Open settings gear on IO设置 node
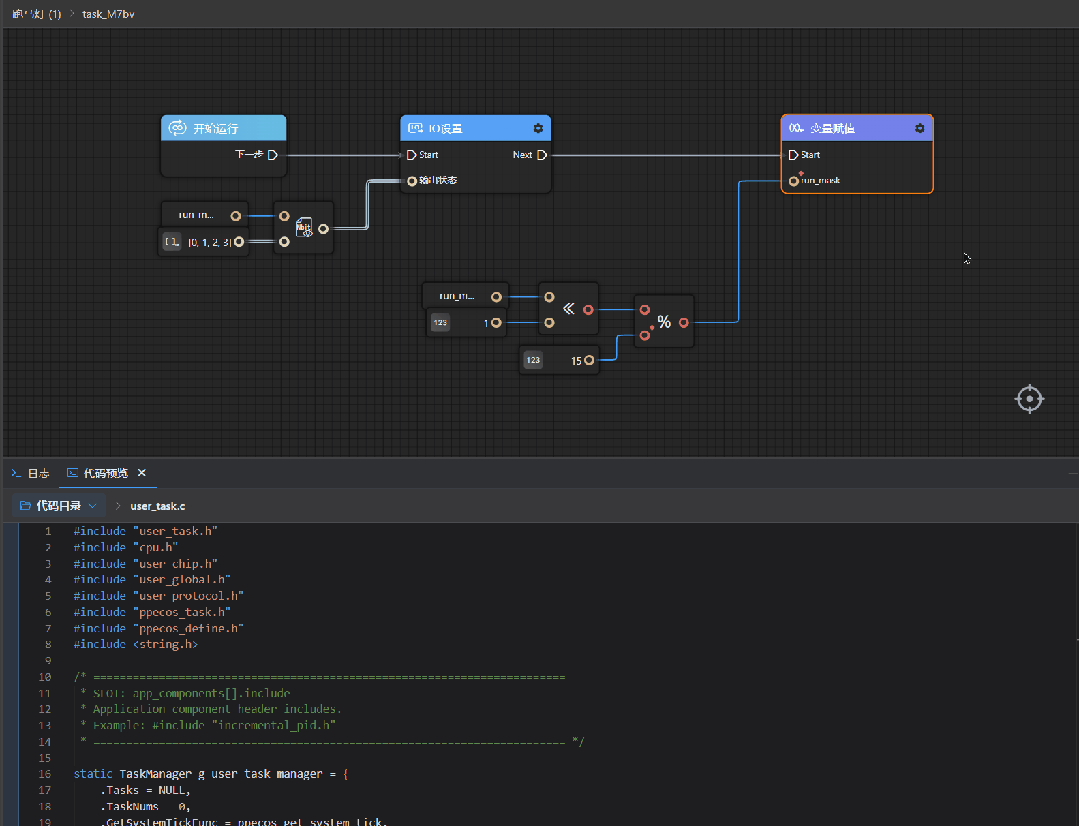 pyautogui.click(x=538, y=128)
